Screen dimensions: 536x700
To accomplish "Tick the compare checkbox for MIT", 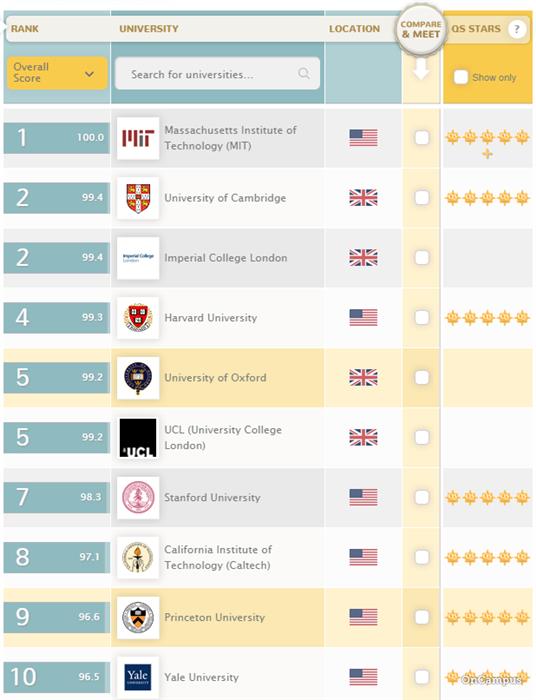I will point(422,138).
